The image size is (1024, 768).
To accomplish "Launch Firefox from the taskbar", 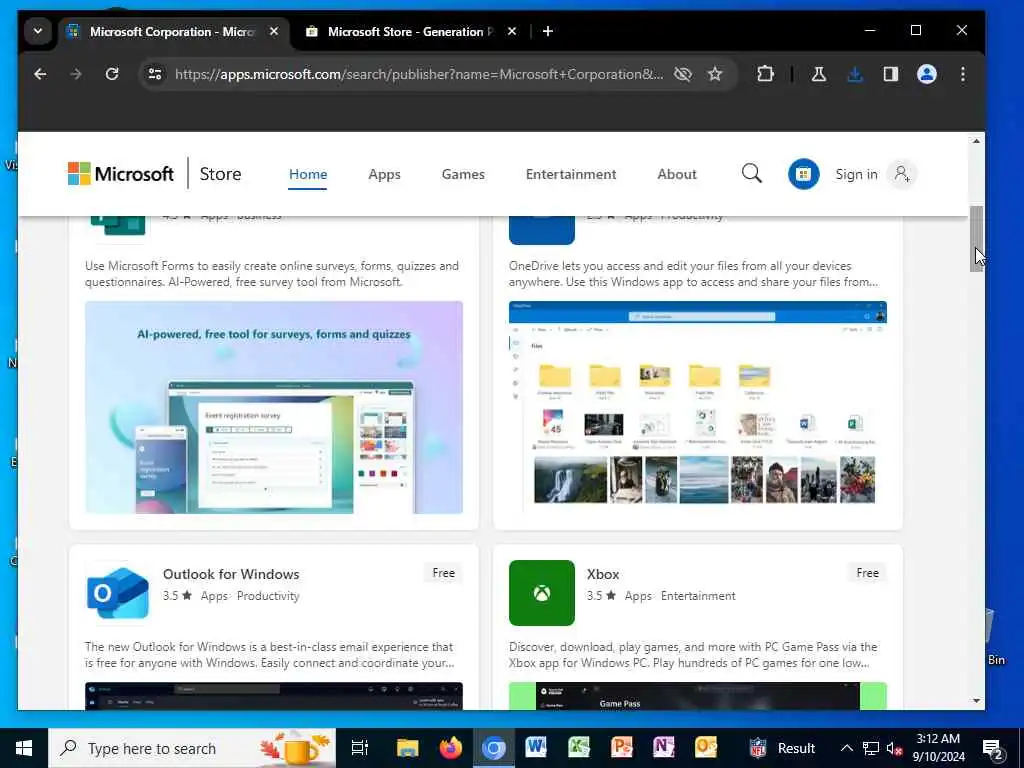I will pos(451,748).
